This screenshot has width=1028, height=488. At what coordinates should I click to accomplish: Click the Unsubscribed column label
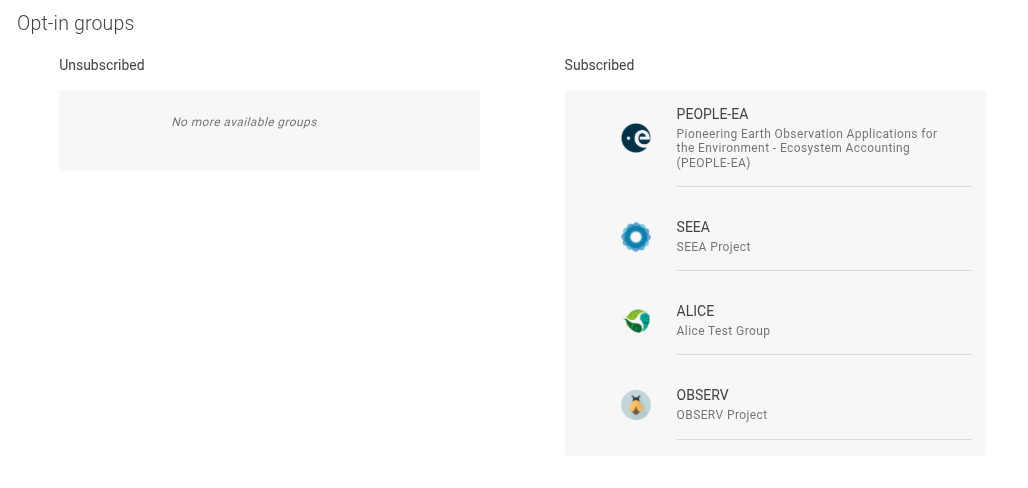coord(102,65)
